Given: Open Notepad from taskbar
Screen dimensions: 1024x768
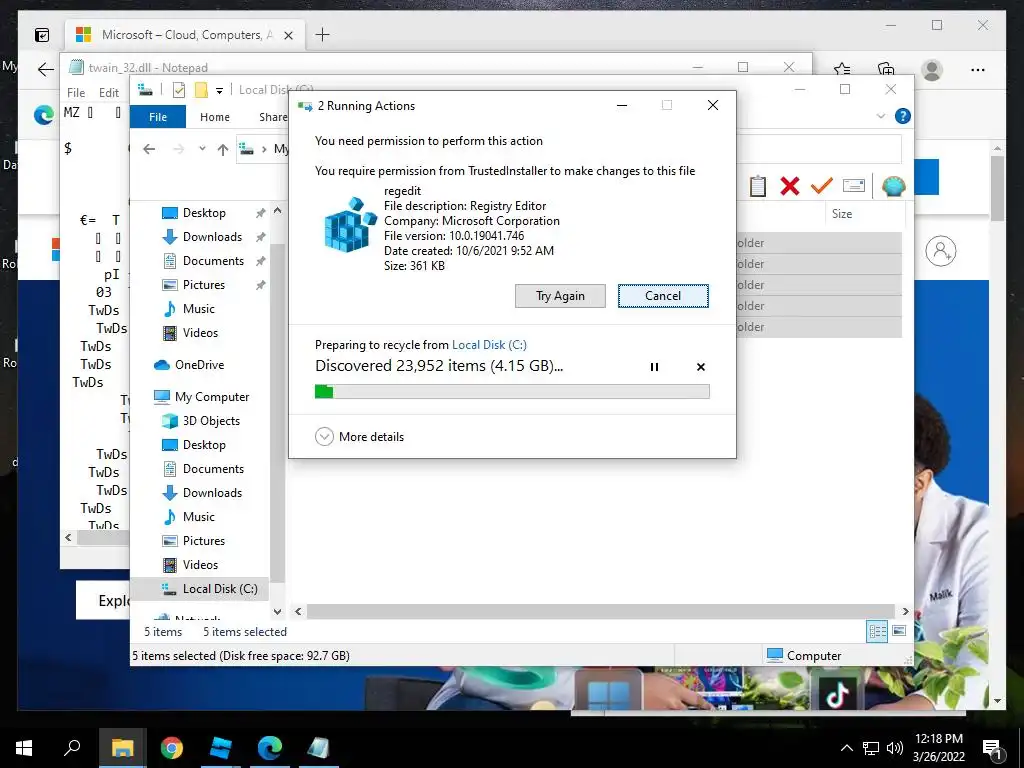Looking at the screenshot, I should pyautogui.click(x=318, y=748).
